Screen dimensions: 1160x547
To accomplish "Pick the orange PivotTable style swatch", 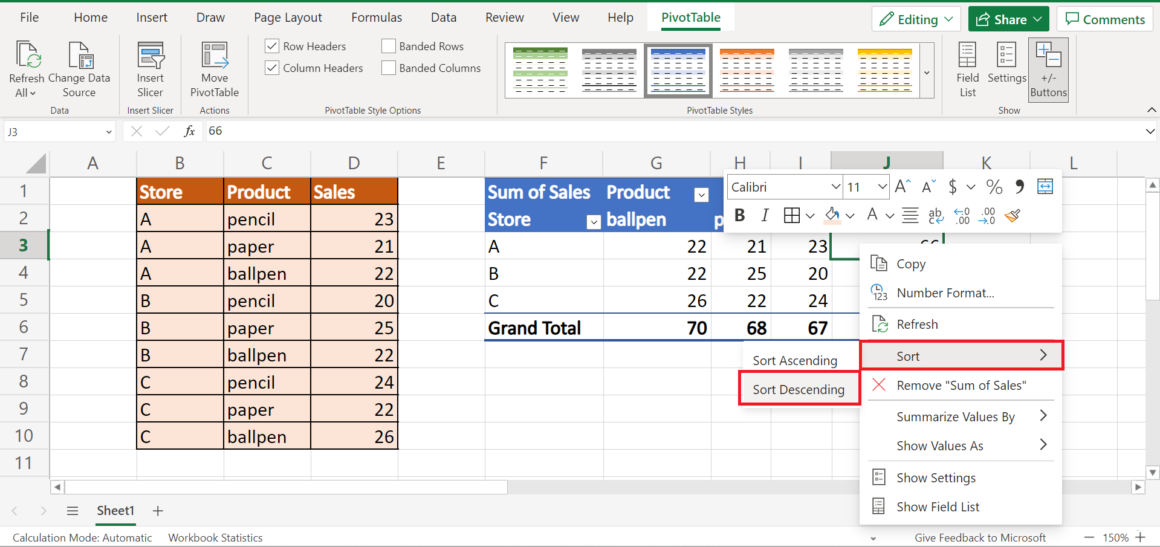I will (x=746, y=69).
